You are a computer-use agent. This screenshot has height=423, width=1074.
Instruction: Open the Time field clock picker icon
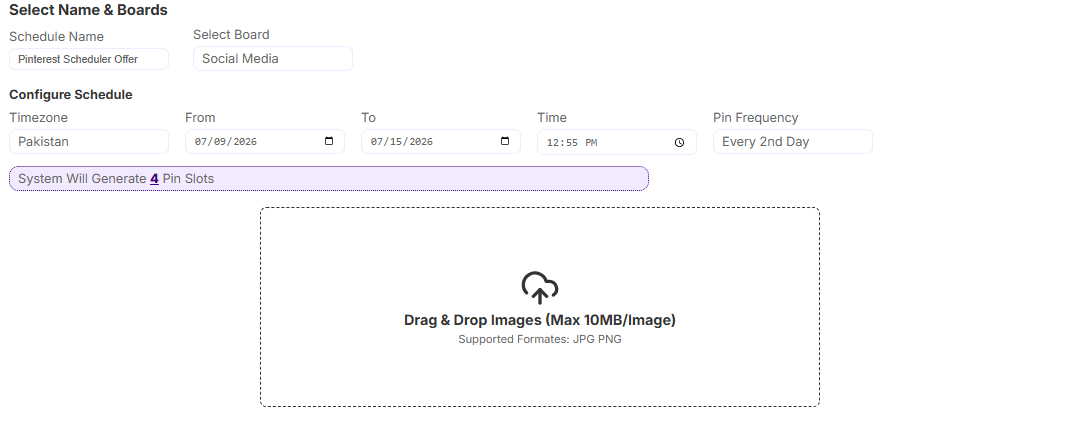point(679,142)
